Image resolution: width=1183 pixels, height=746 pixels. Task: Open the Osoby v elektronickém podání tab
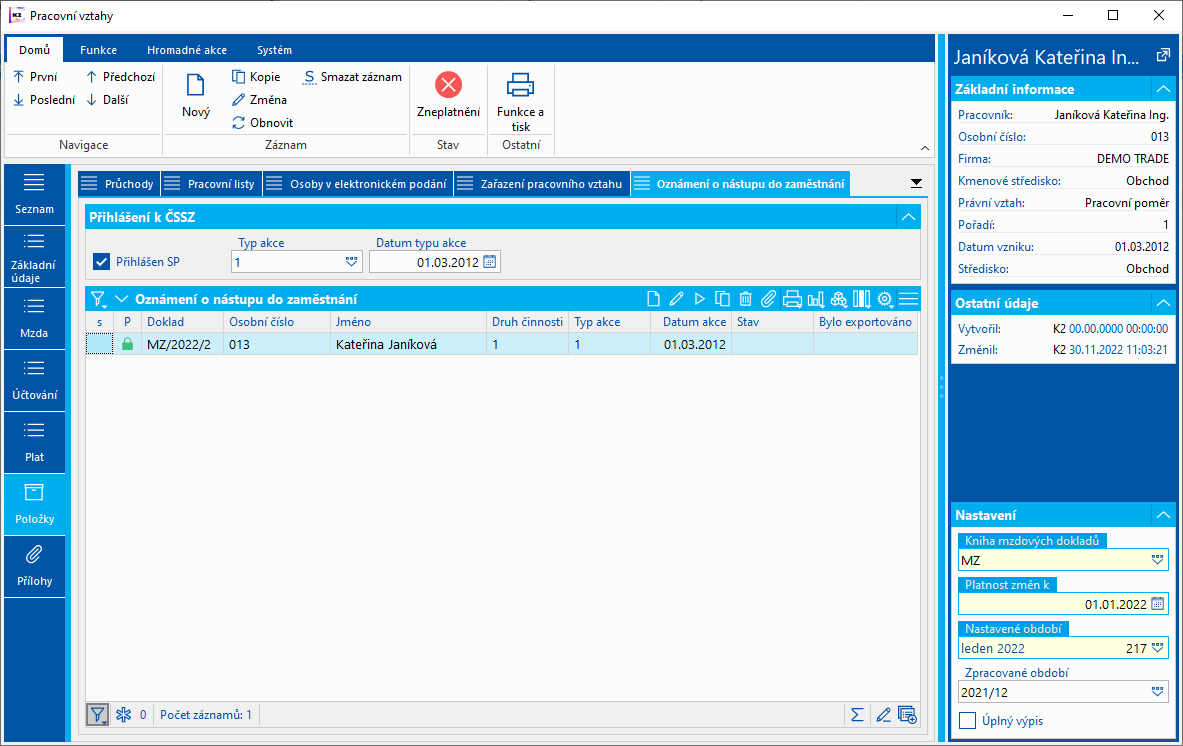[358, 184]
